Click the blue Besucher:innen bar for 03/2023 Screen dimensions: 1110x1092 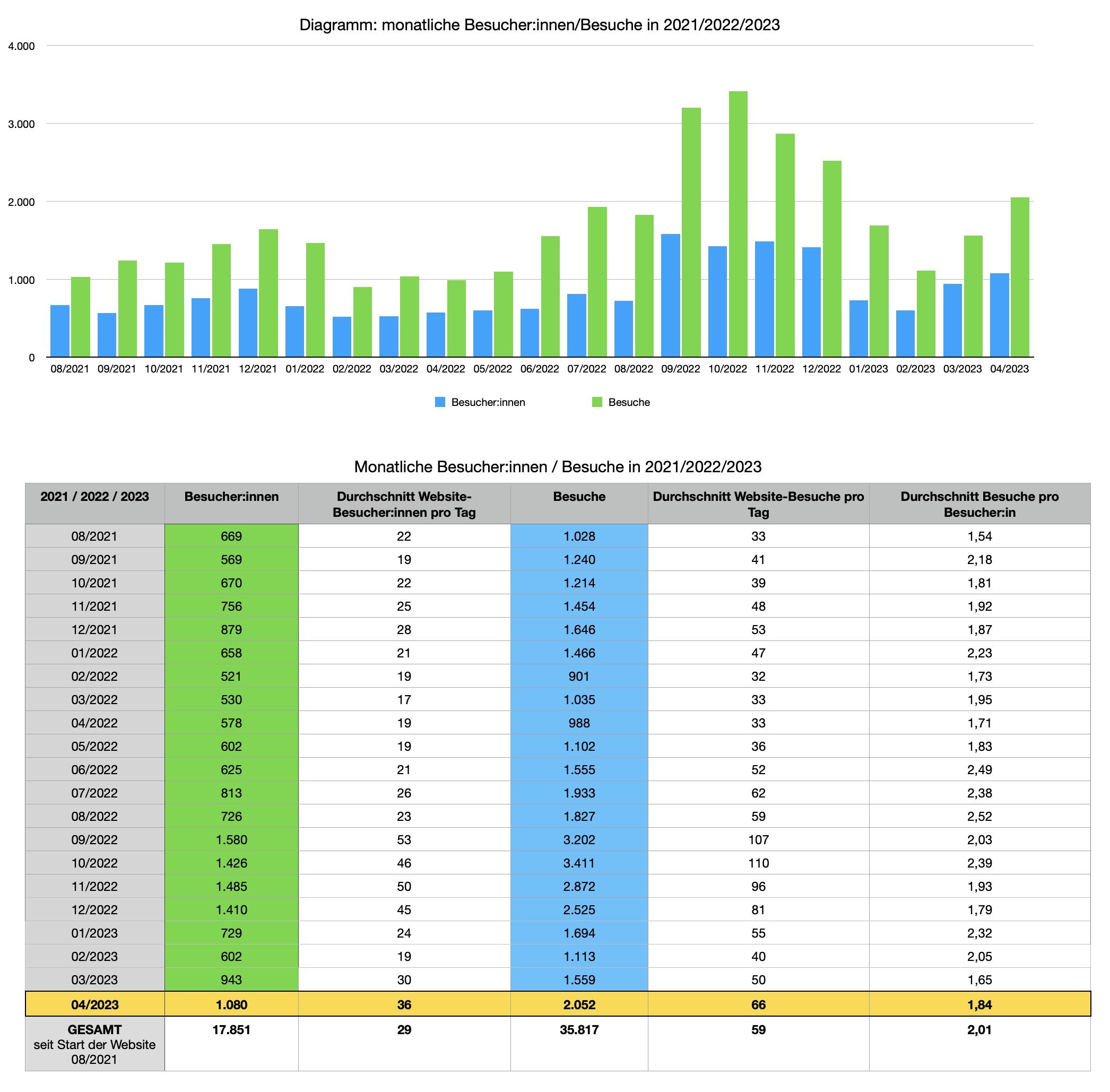pyautogui.click(x=953, y=320)
